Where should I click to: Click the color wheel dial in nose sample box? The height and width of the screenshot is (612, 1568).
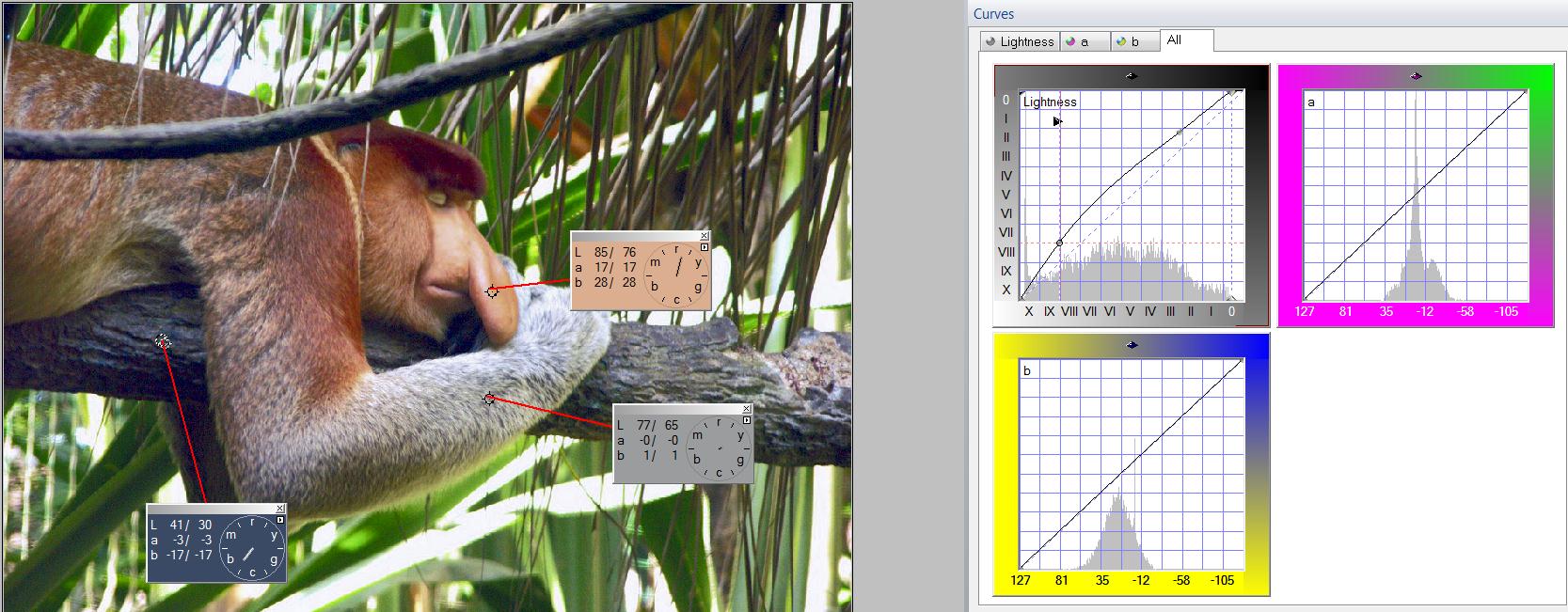(676, 275)
